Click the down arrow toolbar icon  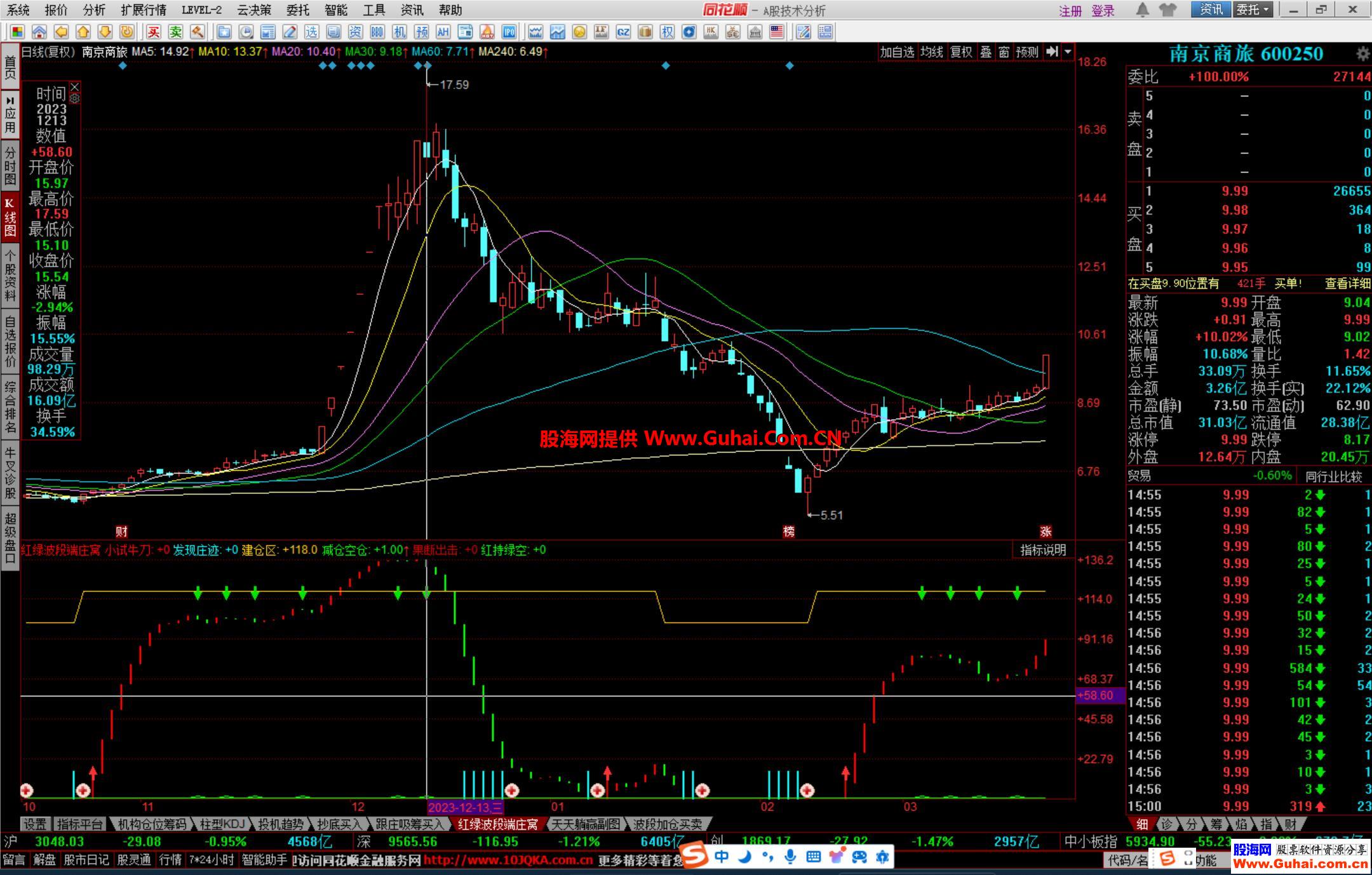click(x=105, y=32)
